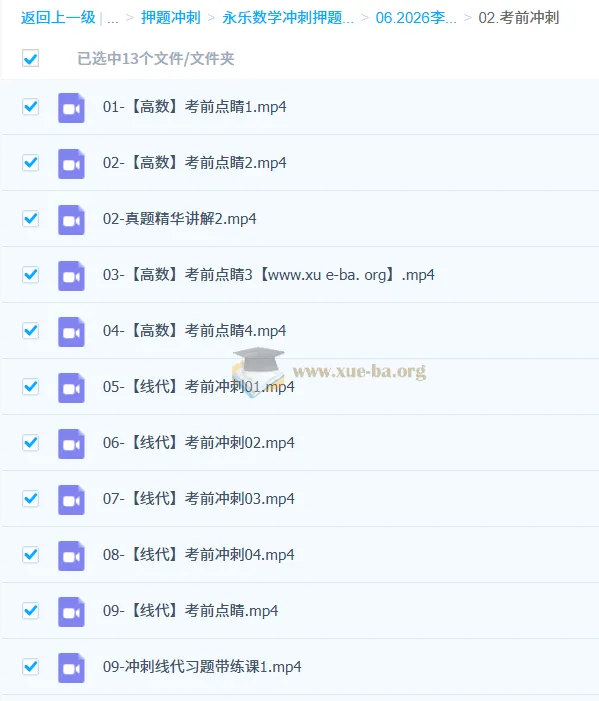This screenshot has height=701, width=599.
Task: Click video icon for 02-真题精华讲解2.mp4
Action: tap(71, 220)
